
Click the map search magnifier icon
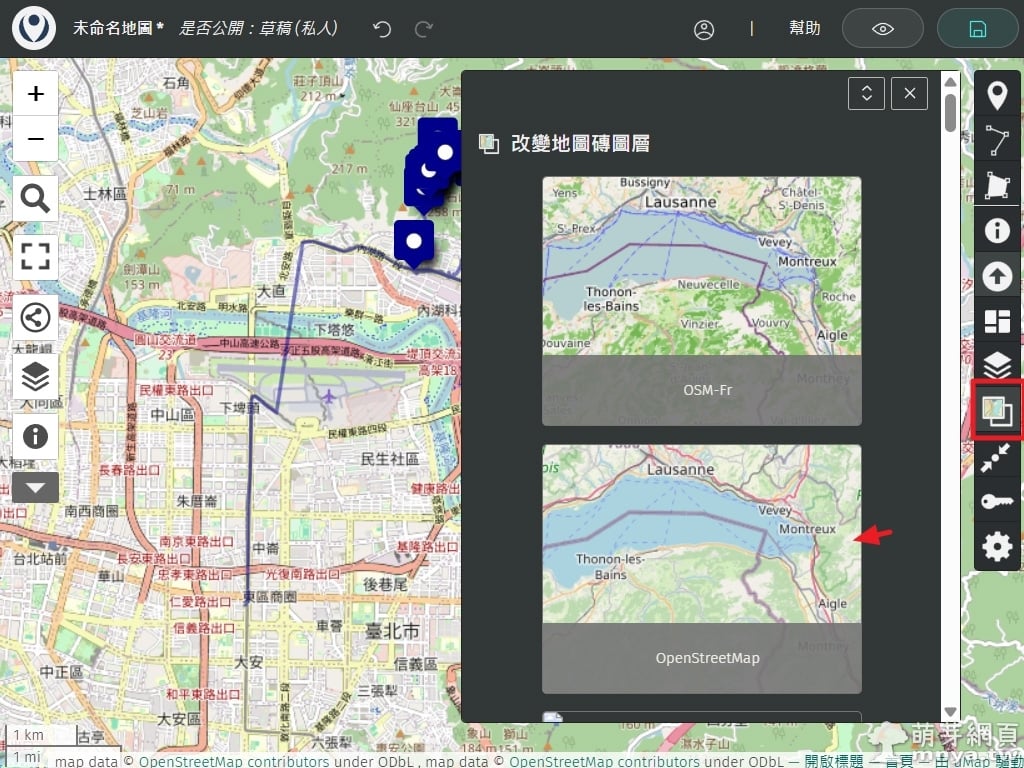coord(35,199)
